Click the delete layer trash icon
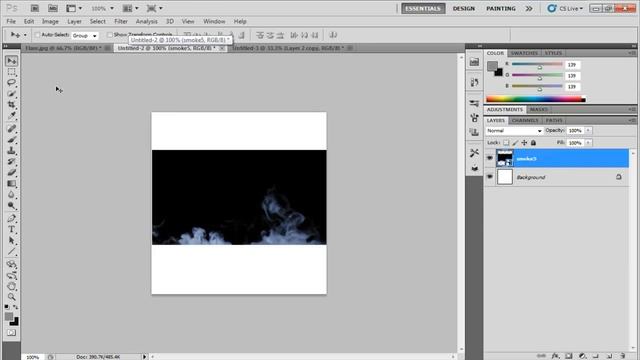Viewport: 640px width, 360px height. tap(622, 356)
